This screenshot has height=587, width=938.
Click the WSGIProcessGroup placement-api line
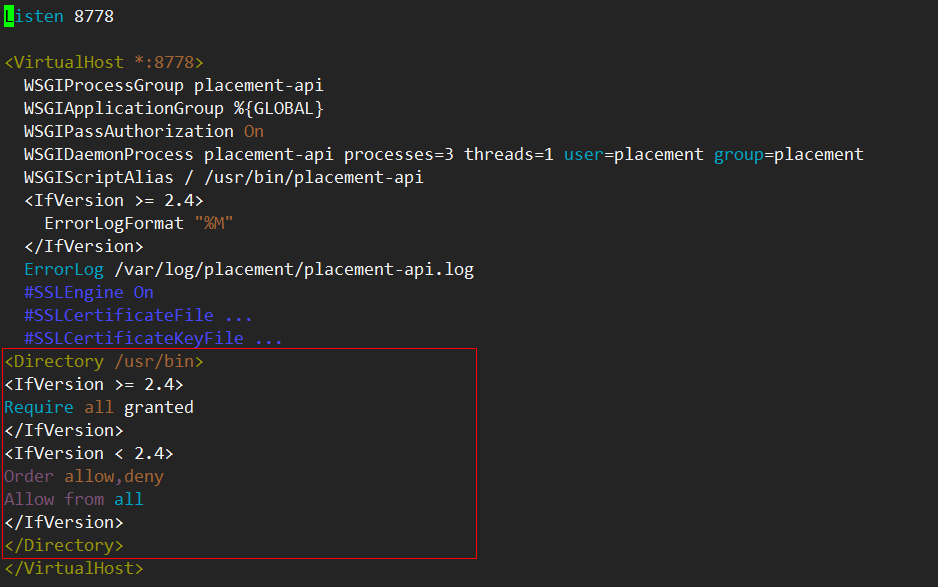coord(173,86)
